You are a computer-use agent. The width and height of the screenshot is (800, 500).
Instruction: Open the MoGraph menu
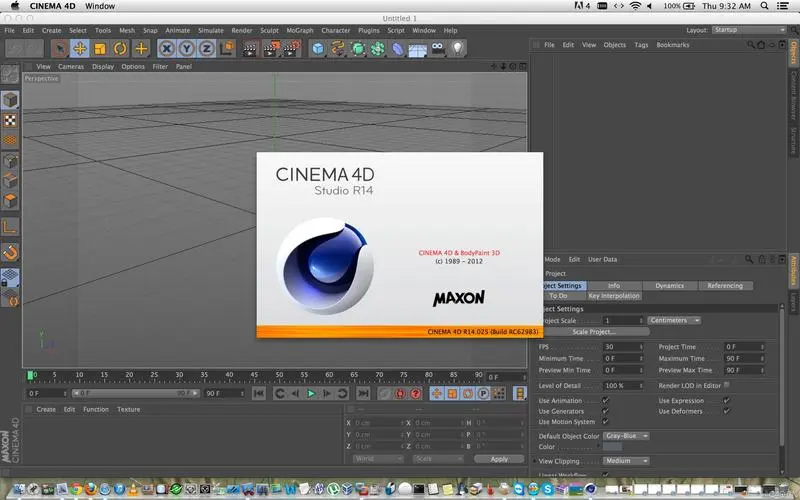coord(299,30)
